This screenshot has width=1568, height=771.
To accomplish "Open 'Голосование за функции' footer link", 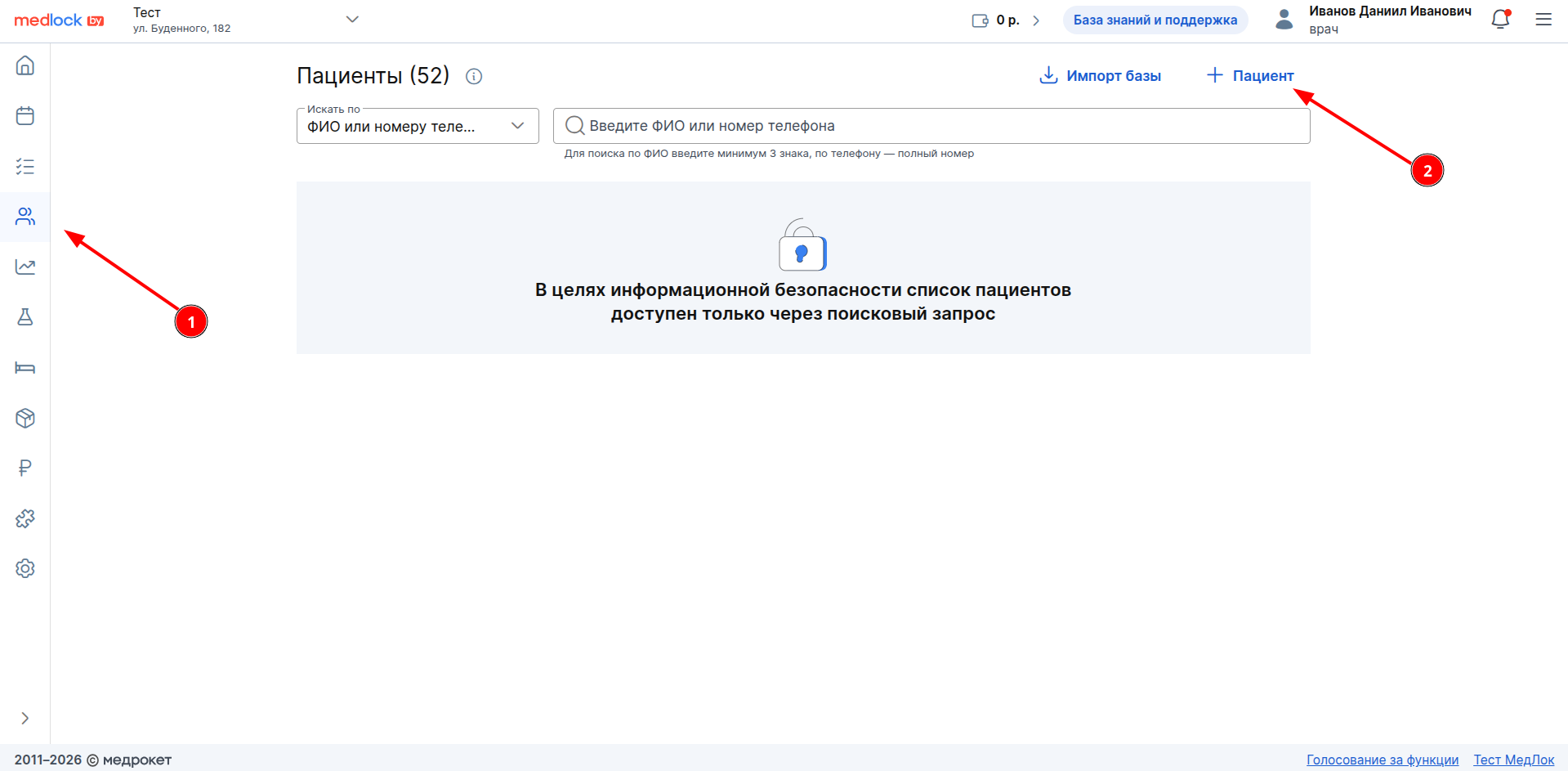I will click(x=1382, y=760).
